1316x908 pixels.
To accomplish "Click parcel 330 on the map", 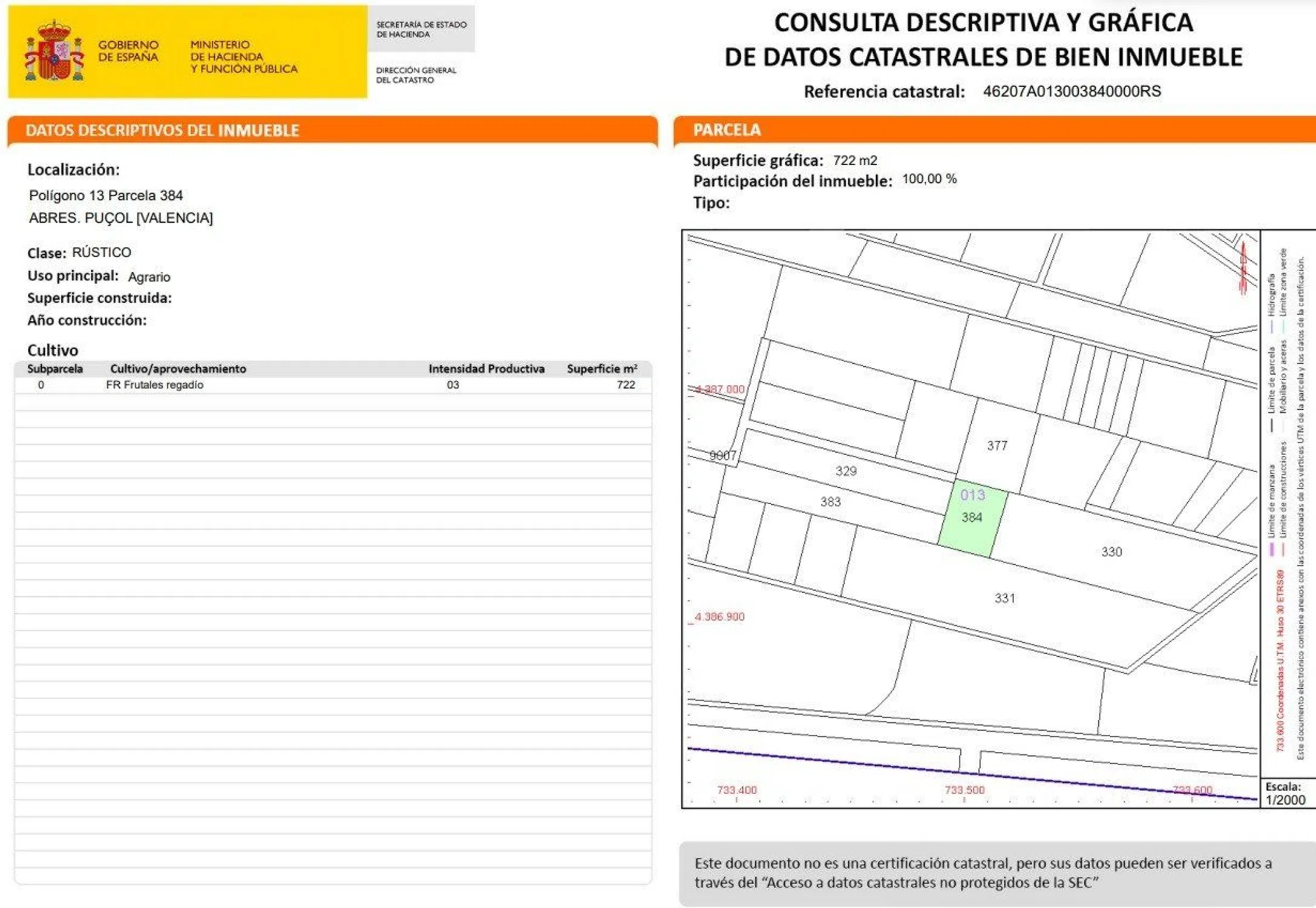I will (1111, 551).
